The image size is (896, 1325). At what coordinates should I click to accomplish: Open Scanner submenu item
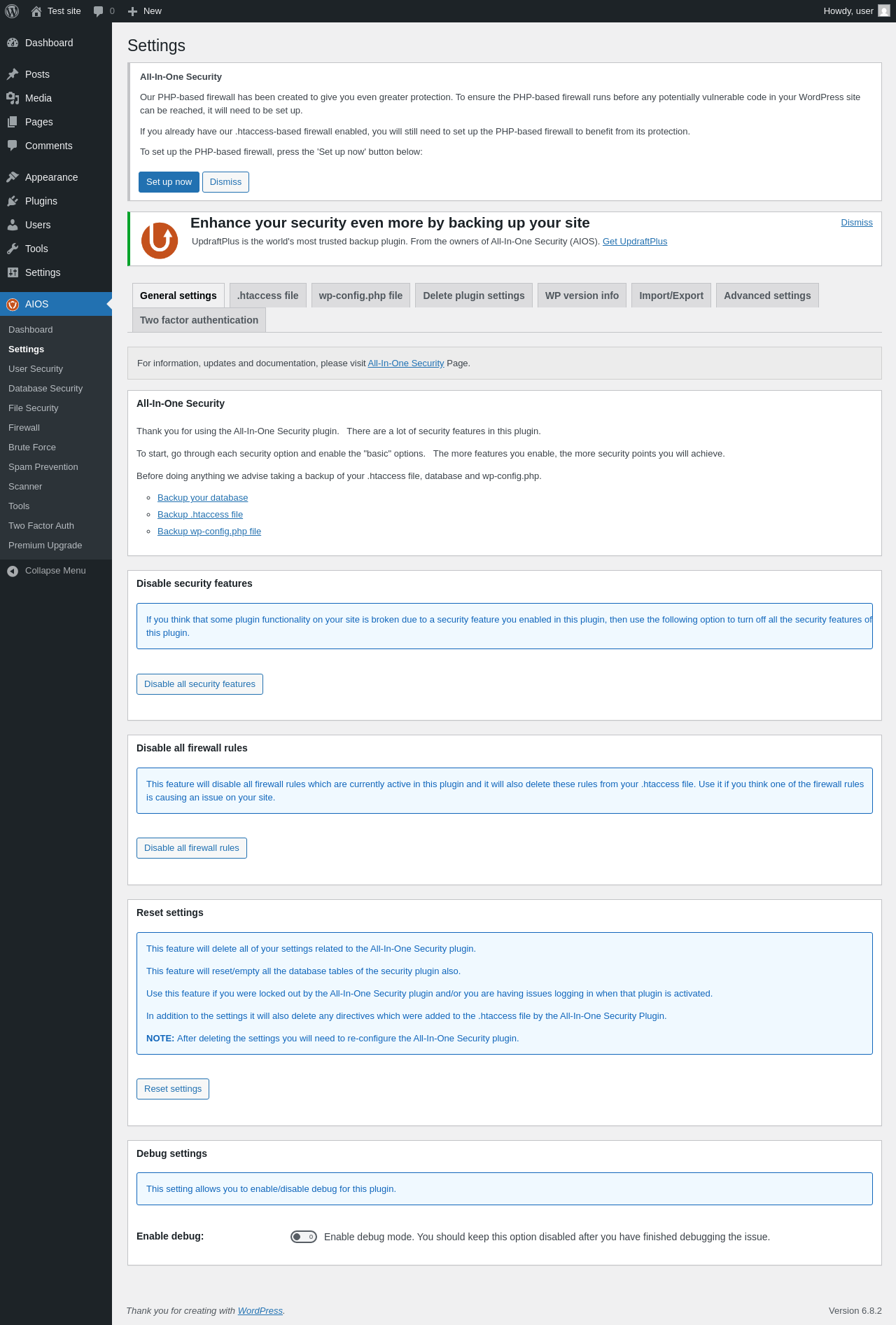coord(56,487)
